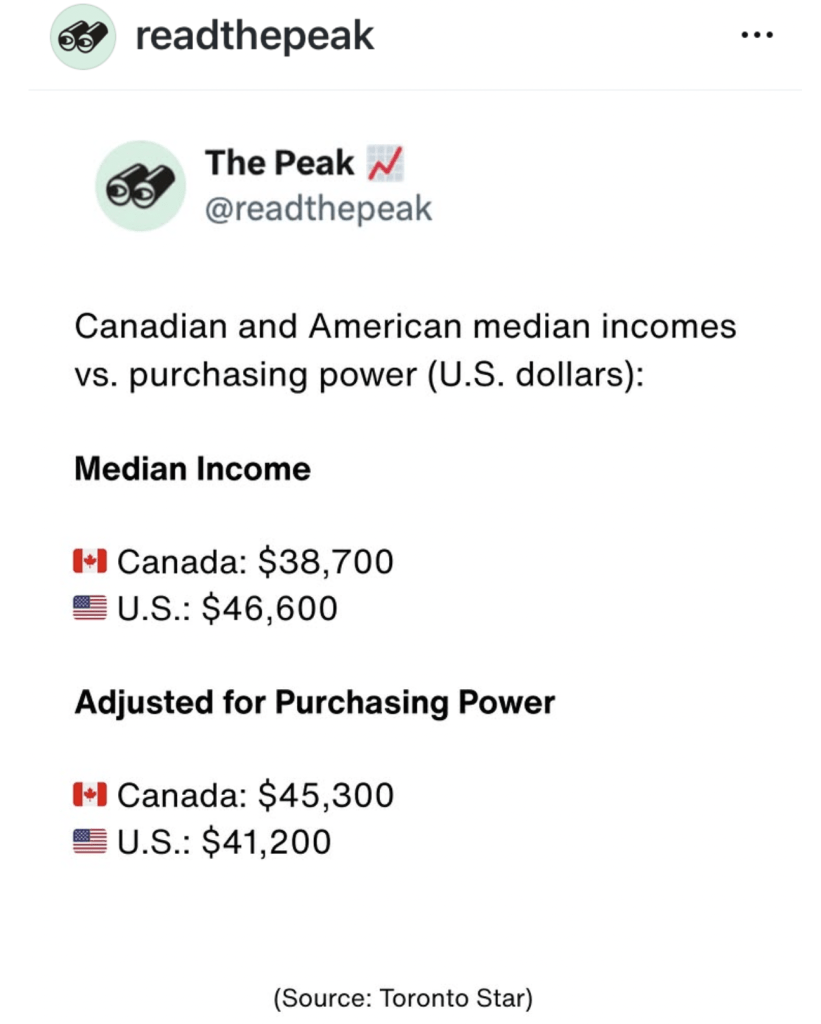821x1024 pixels.
Task: Click the 'Canadian and American median incomes' line
Action: (405, 326)
